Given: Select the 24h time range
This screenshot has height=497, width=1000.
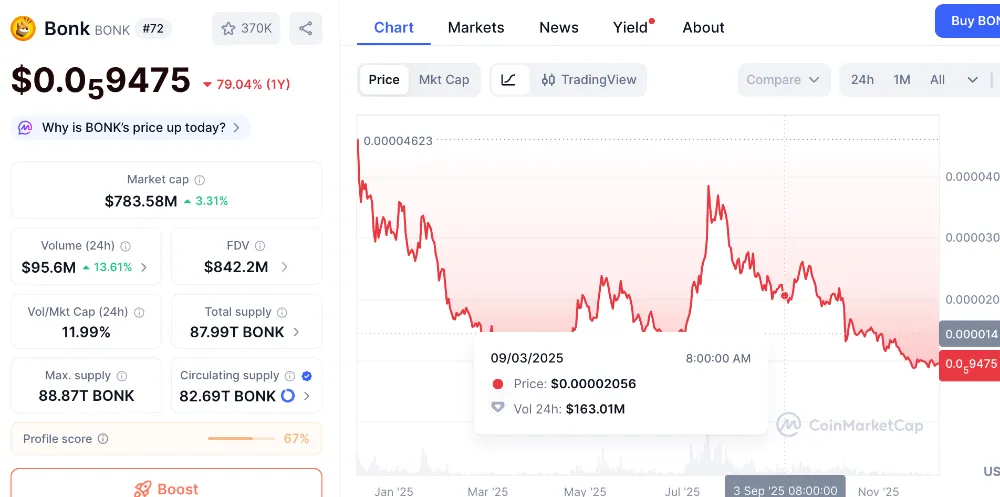Looking at the screenshot, I should tap(862, 80).
